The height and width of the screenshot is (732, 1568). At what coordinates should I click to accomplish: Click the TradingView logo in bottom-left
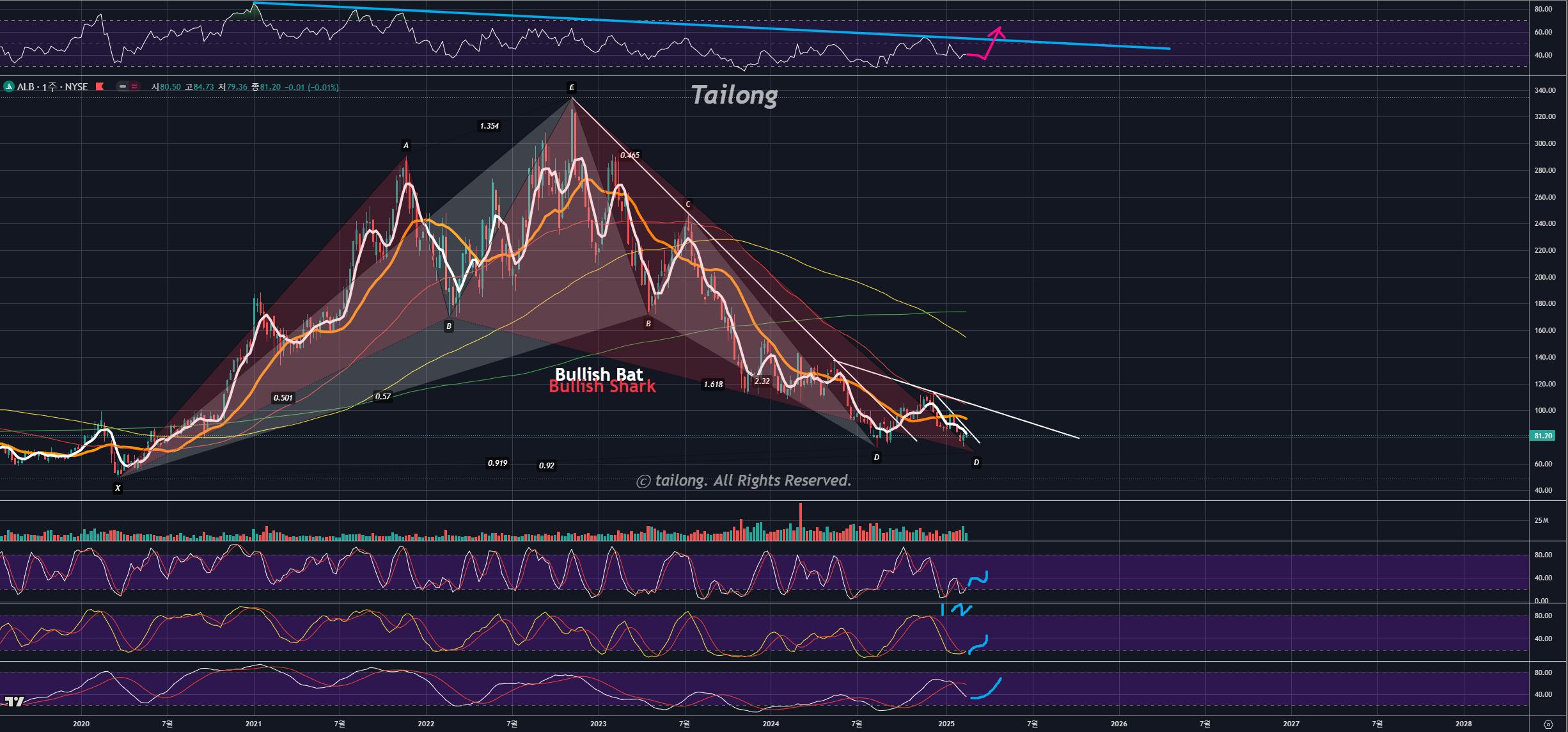[x=14, y=701]
